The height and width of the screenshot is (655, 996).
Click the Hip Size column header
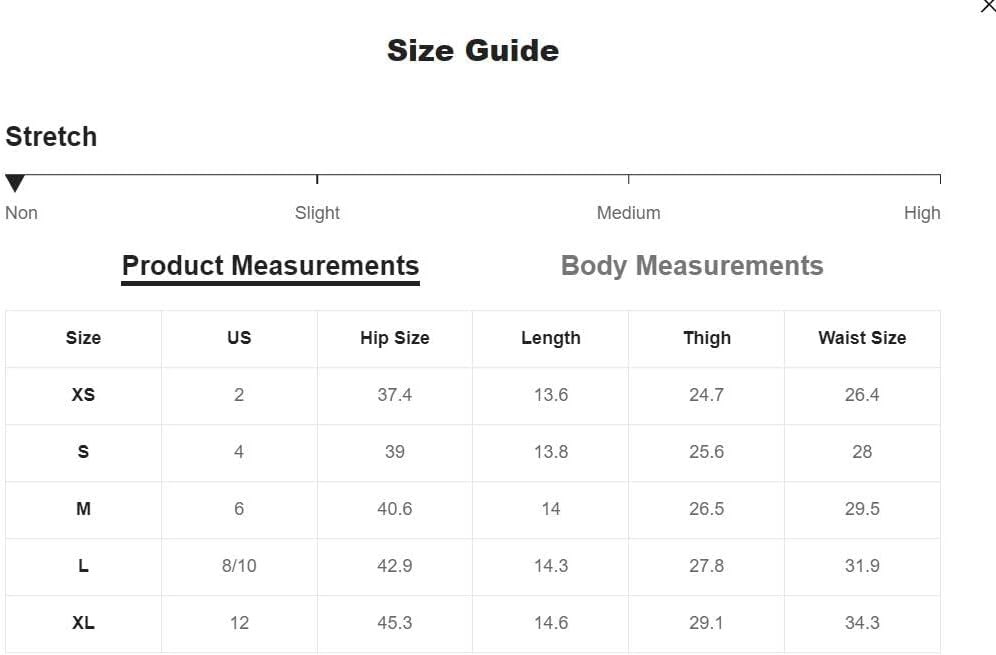394,338
